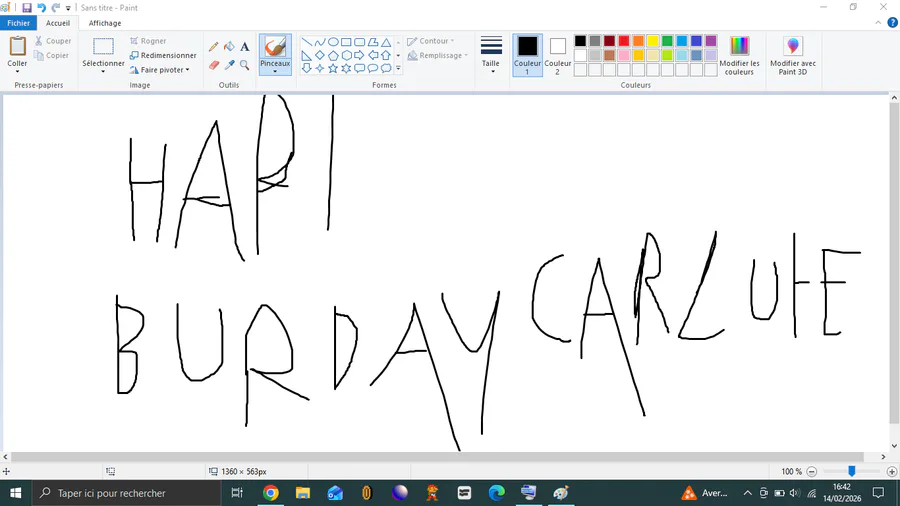Open the Quick Access Toolbar customize arrow

click(68, 8)
